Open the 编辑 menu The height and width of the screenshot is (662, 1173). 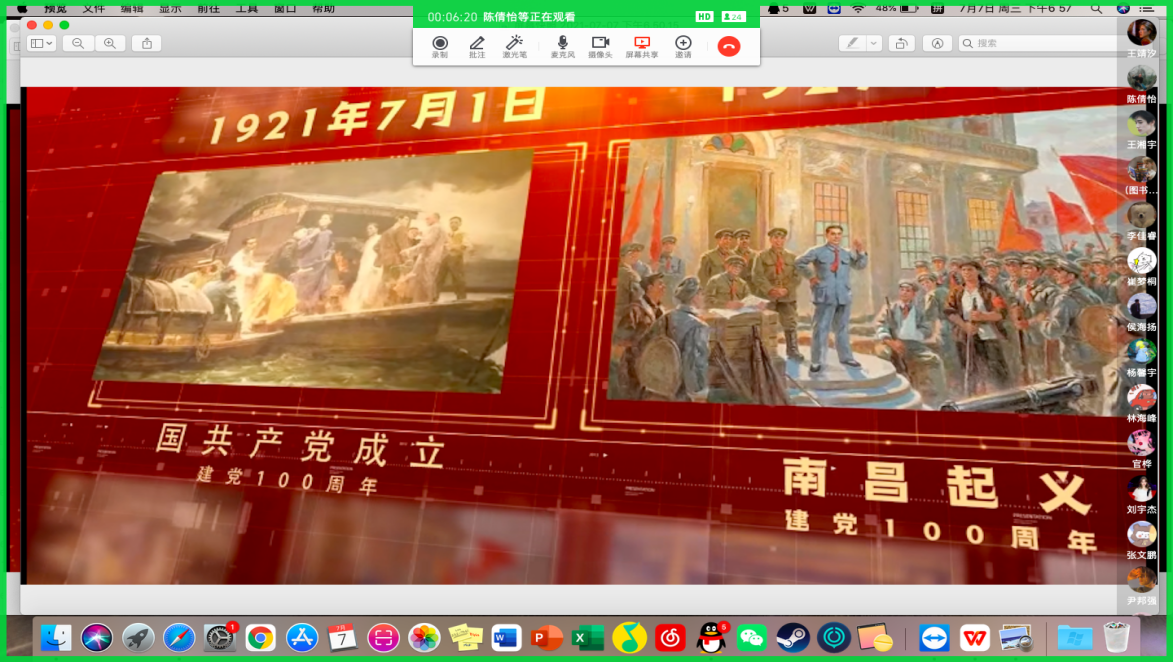pyautogui.click(x=132, y=8)
